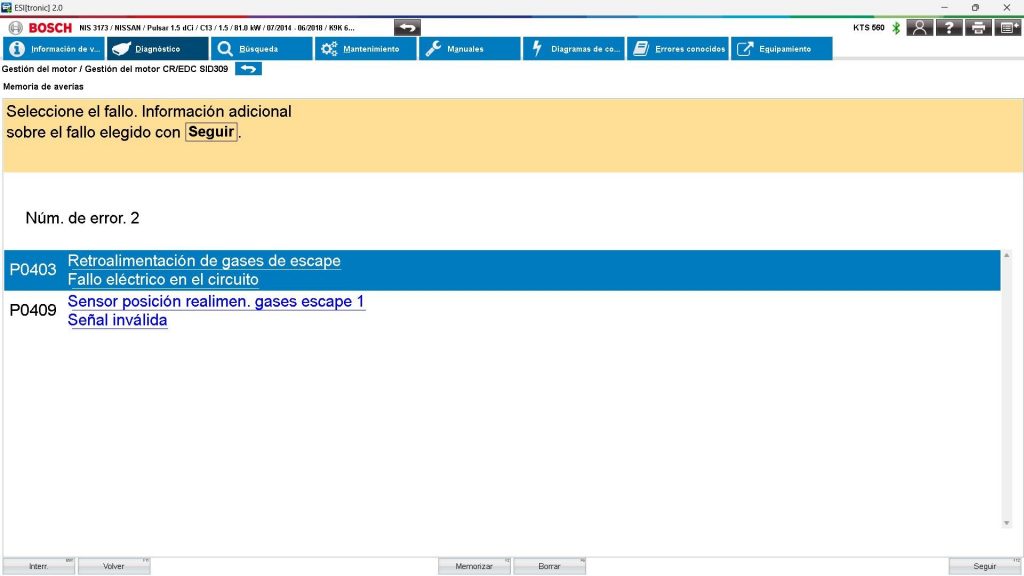Switch to the Manuales tab
This screenshot has width=1024, height=576.
coord(470,48)
